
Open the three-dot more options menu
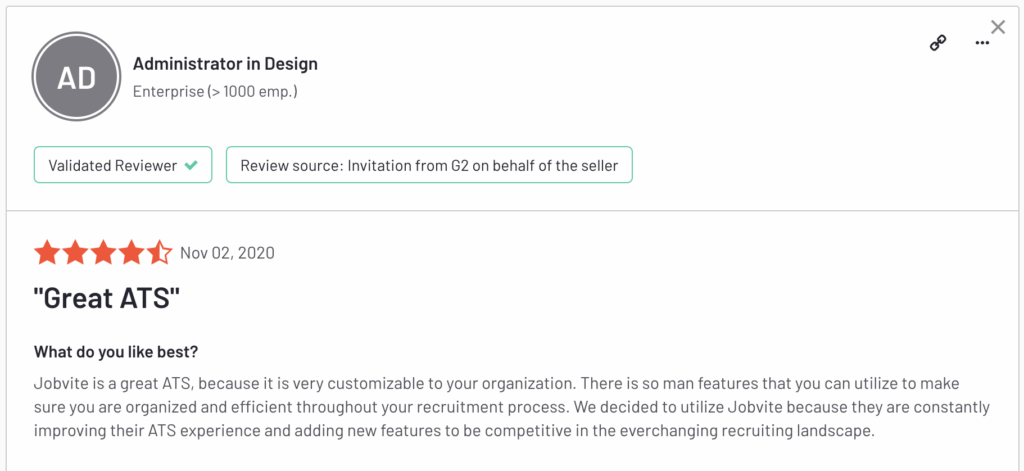[x=982, y=43]
